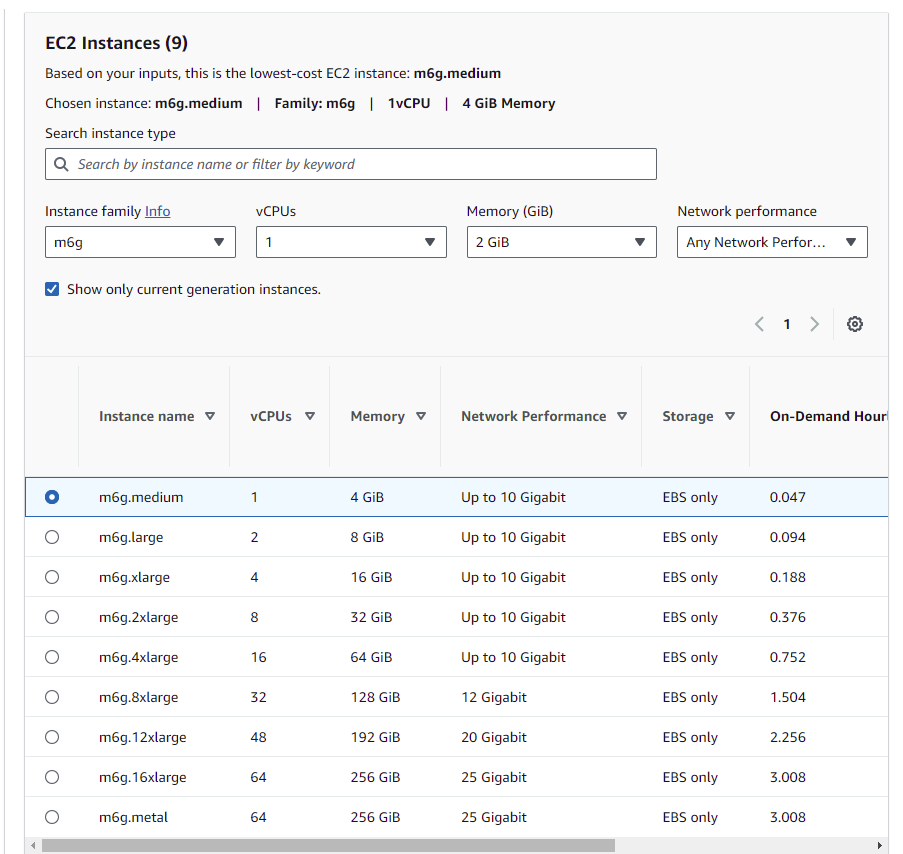Sort by Memory column arrow
903x854 pixels.
click(x=421, y=417)
